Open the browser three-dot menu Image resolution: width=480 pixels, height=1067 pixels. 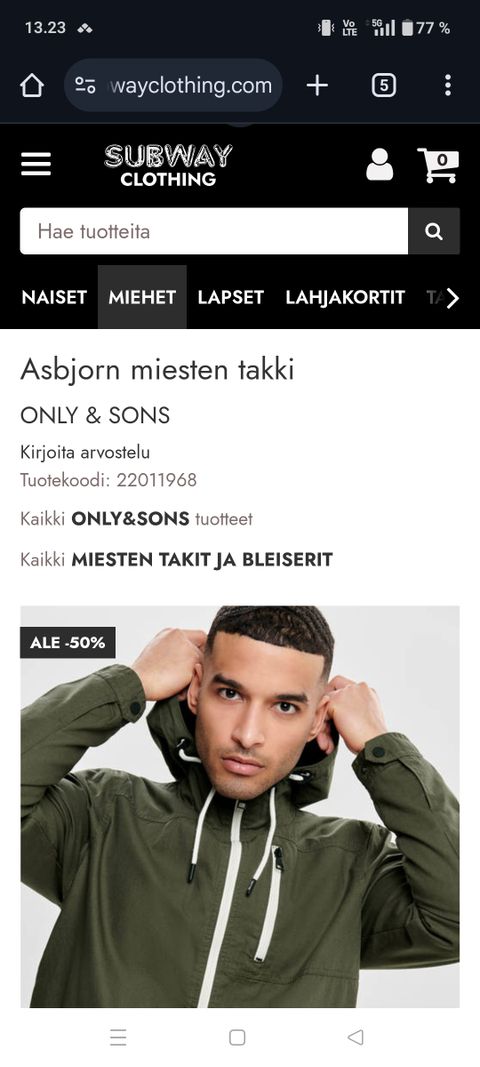pos(447,85)
